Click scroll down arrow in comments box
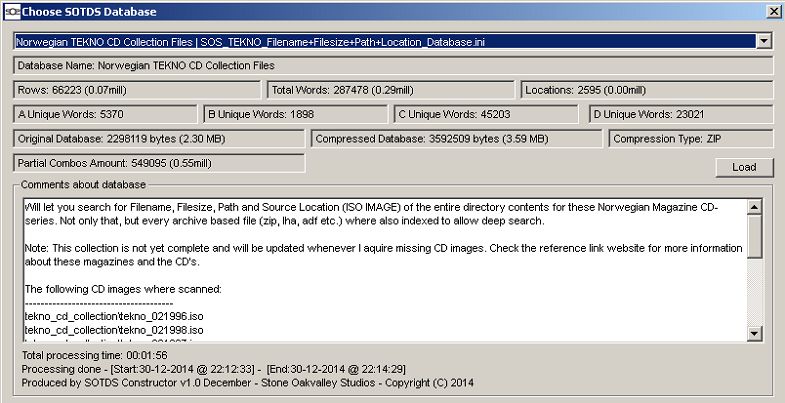The width and height of the screenshot is (785, 403). (755, 333)
